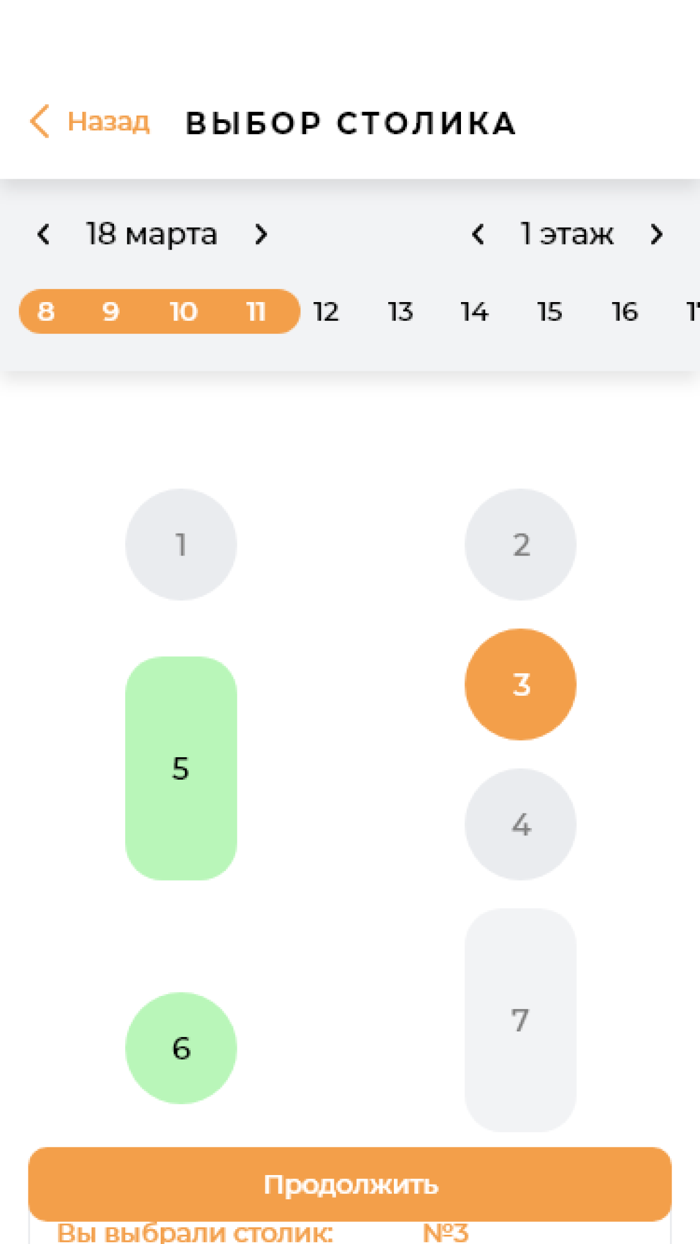The height and width of the screenshot is (1244, 700).
Task: Tap hour 16 in the time strip
Action: pyautogui.click(x=625, y=312)
